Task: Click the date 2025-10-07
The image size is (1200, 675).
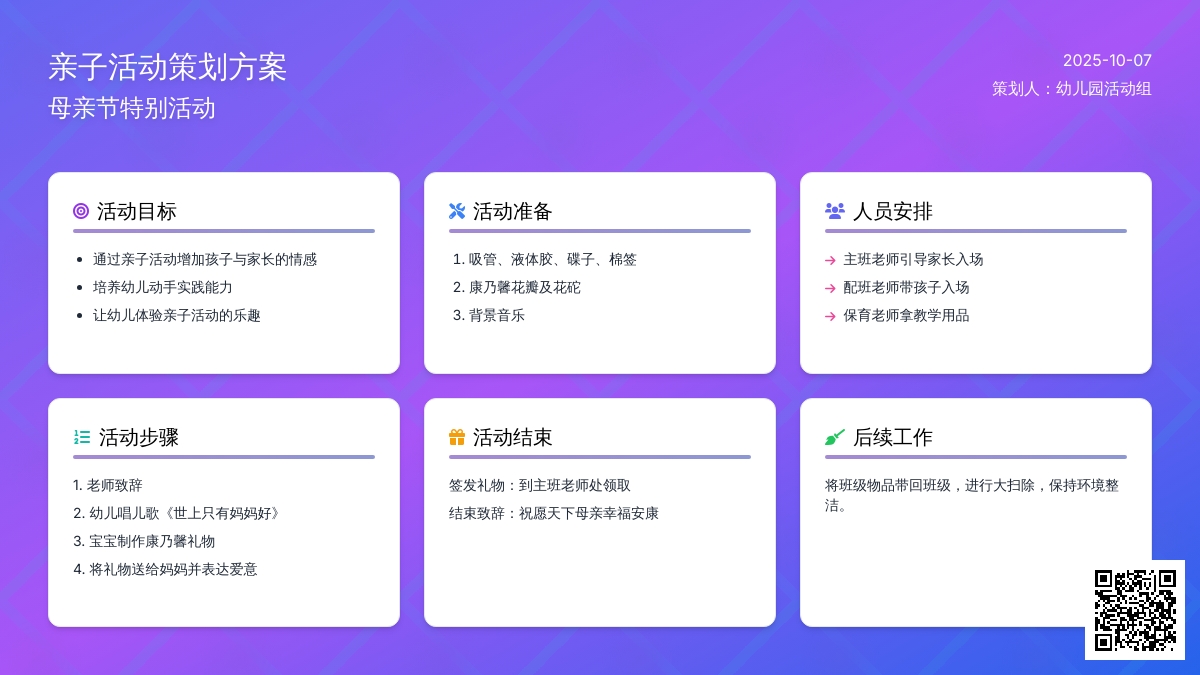Action: [x=1107, y=60]
